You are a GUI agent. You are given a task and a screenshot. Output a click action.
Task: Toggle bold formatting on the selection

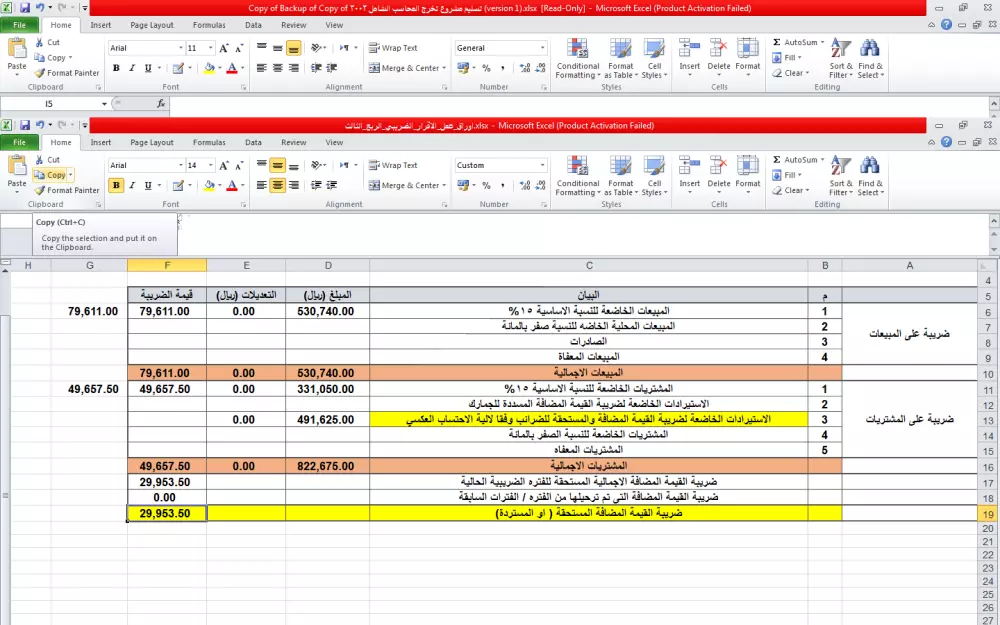(117, 185)
